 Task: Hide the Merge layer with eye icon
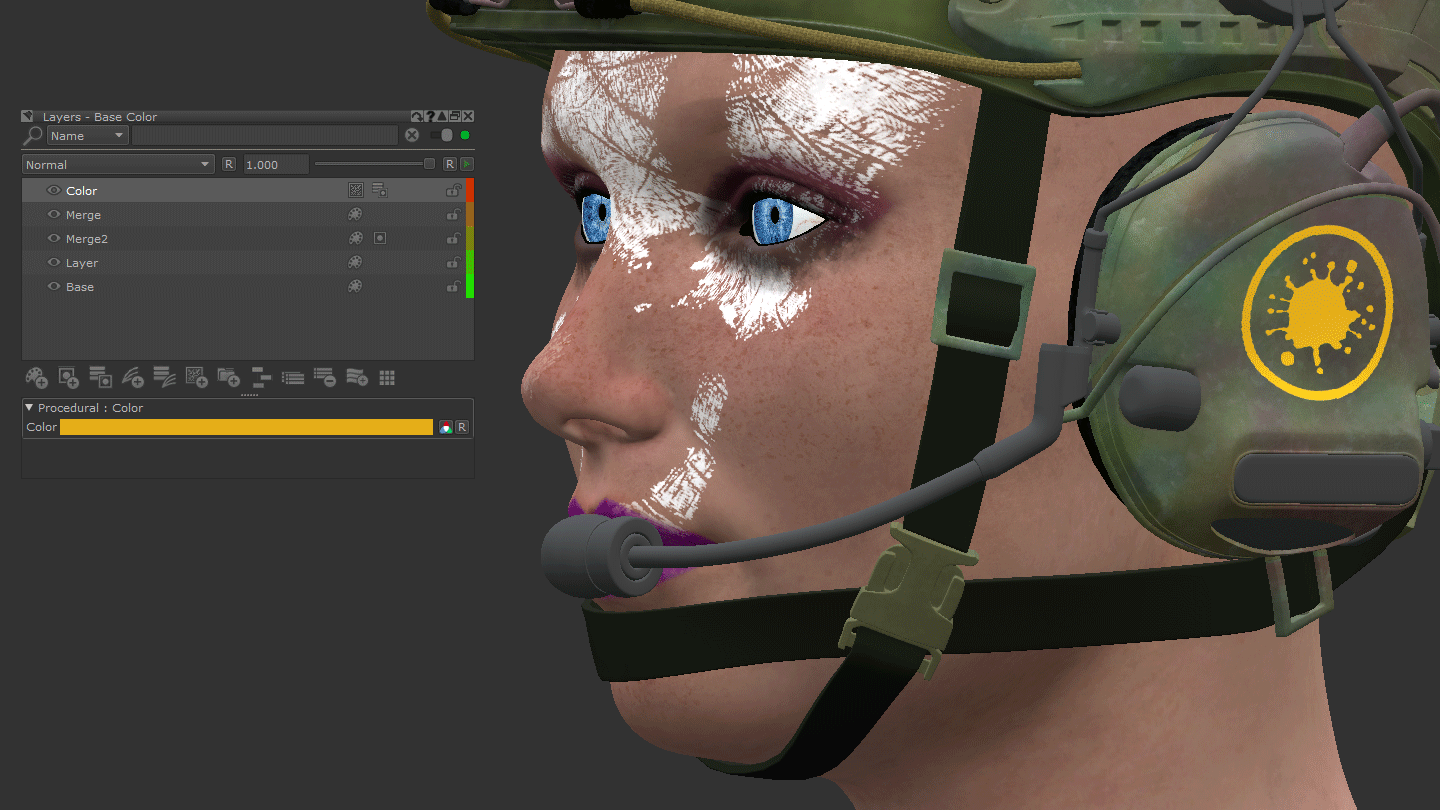pos(55,215)
